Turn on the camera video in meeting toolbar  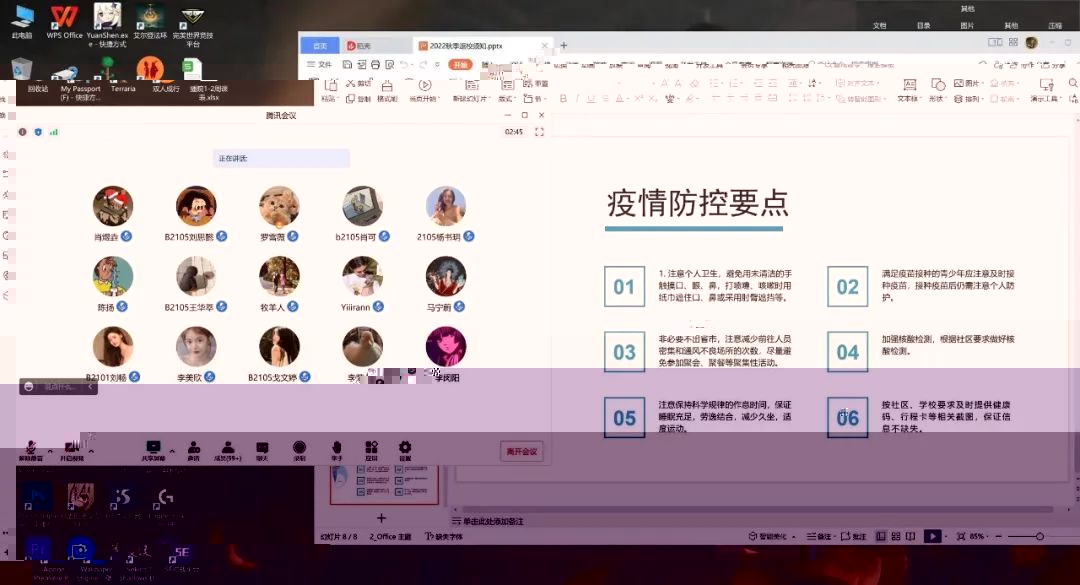tap(72, 450)
